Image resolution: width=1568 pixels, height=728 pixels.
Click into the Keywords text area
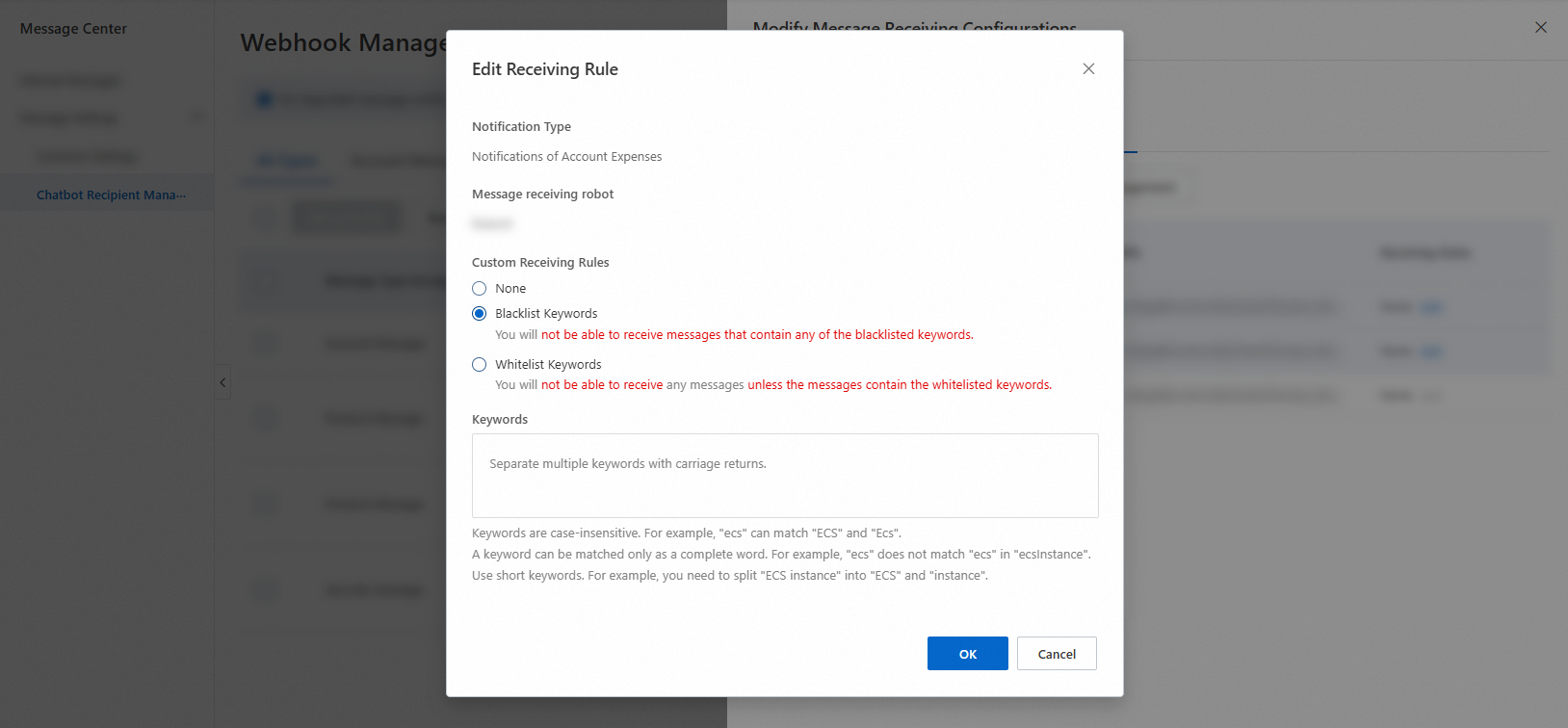(x=785, y=476)
